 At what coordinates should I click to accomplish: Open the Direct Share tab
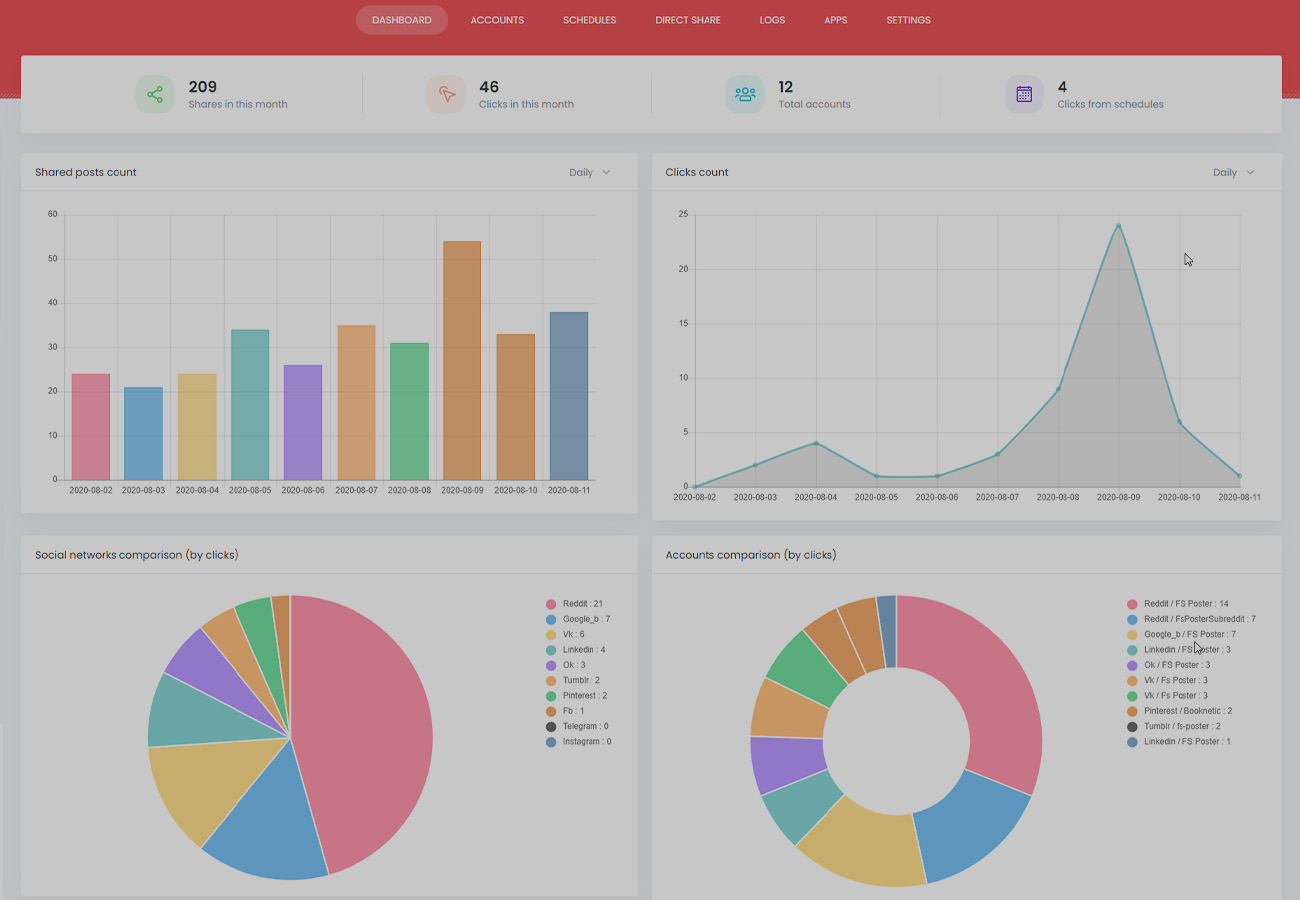687,19
